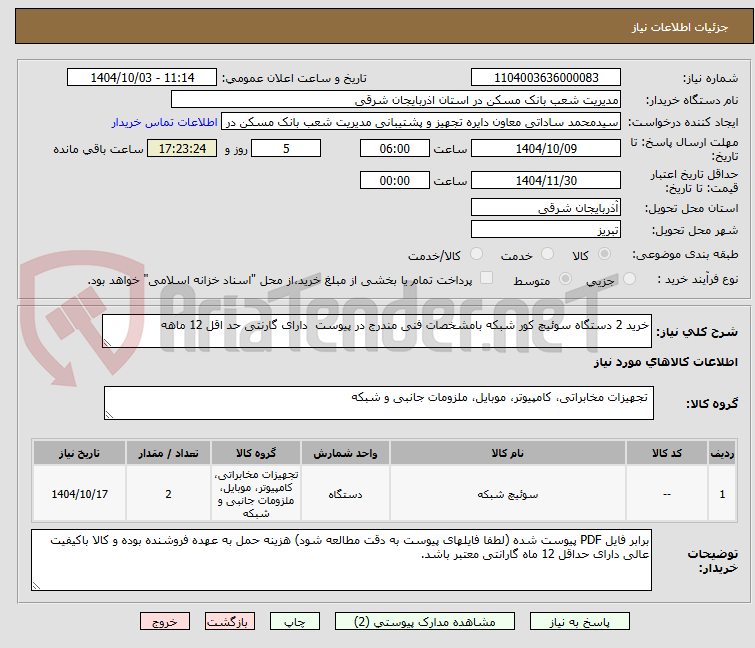
Task: Click the ردیف column header
Action: point(722,453)
